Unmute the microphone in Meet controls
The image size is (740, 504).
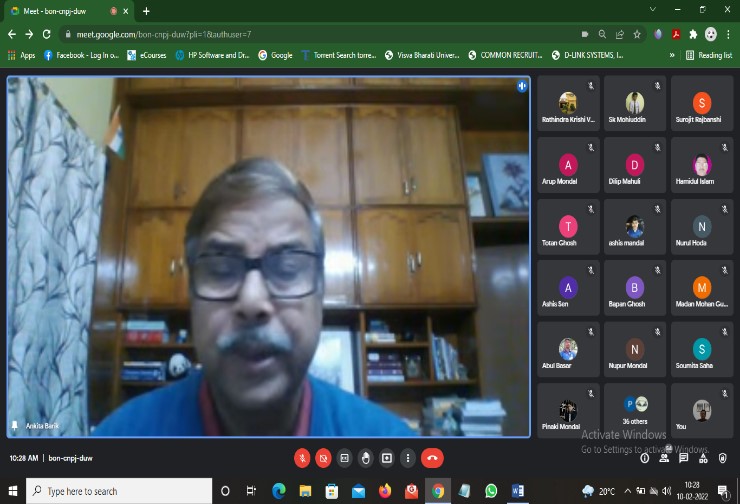click(x=302, y=458)
